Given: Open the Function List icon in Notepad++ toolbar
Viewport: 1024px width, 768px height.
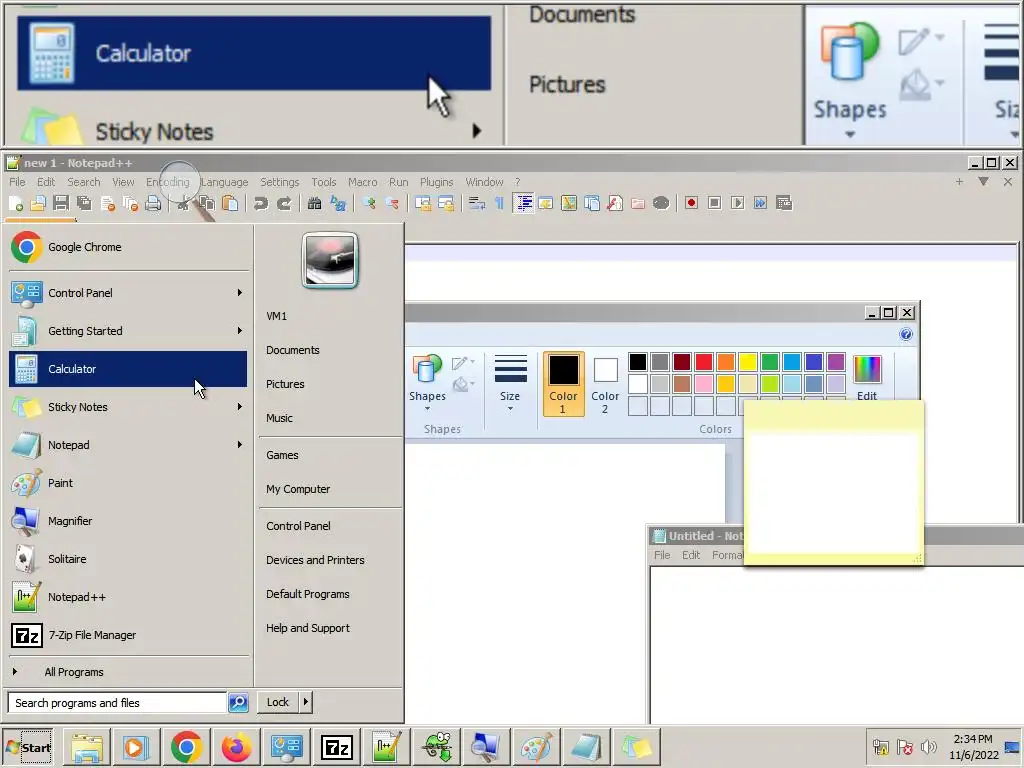Looking at the screenshot, I should (x=615, y=203).
